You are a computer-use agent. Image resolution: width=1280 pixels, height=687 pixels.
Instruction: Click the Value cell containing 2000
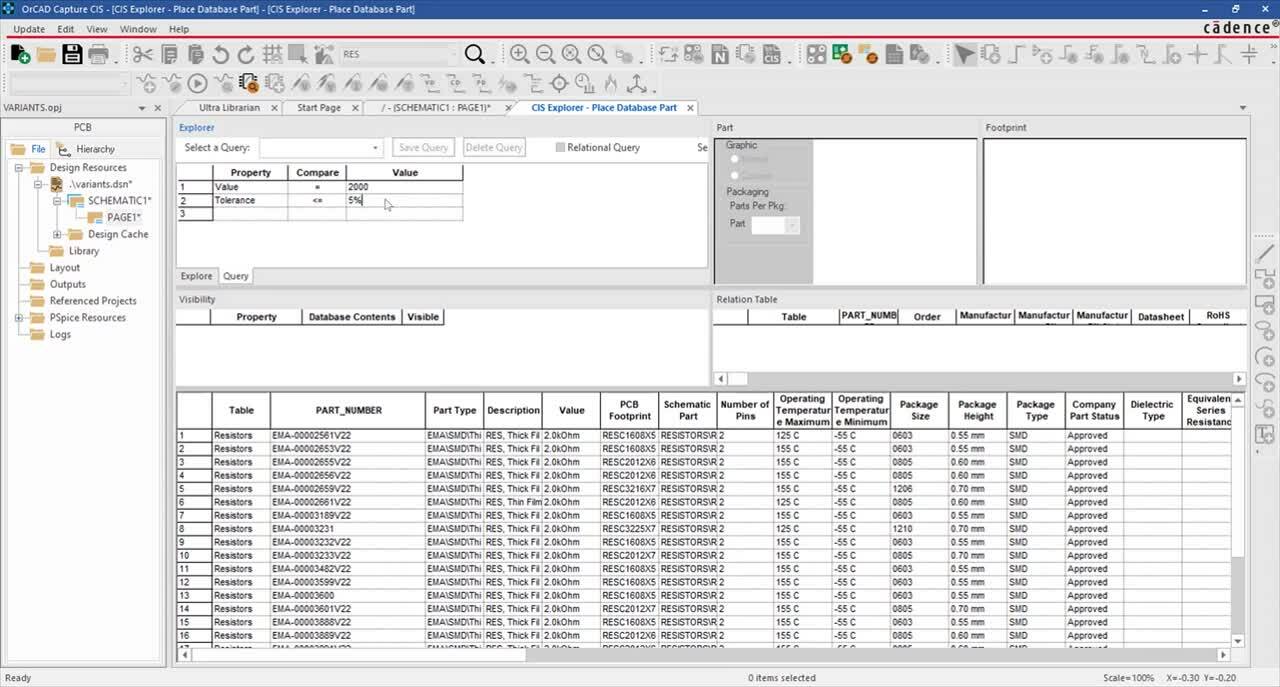click(x=404, y=187)
